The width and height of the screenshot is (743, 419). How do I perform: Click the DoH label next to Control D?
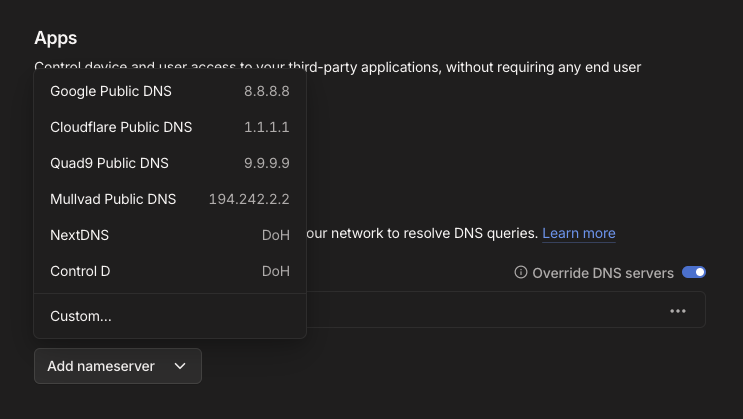tap(275, 271)
